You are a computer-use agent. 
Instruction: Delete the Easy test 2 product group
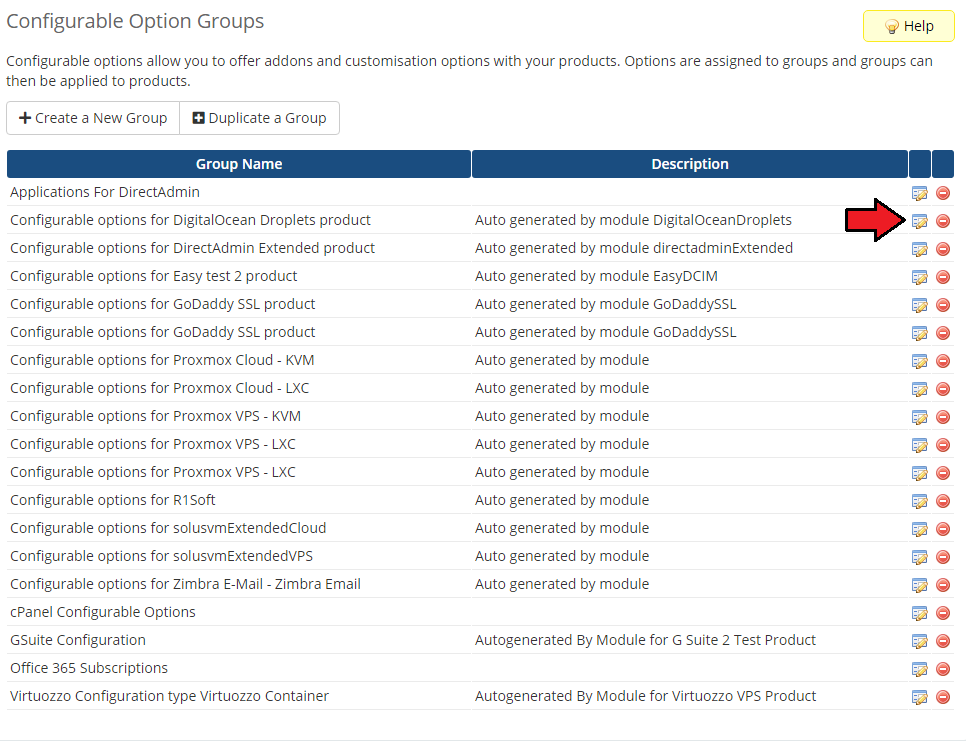tap(943, 277)
